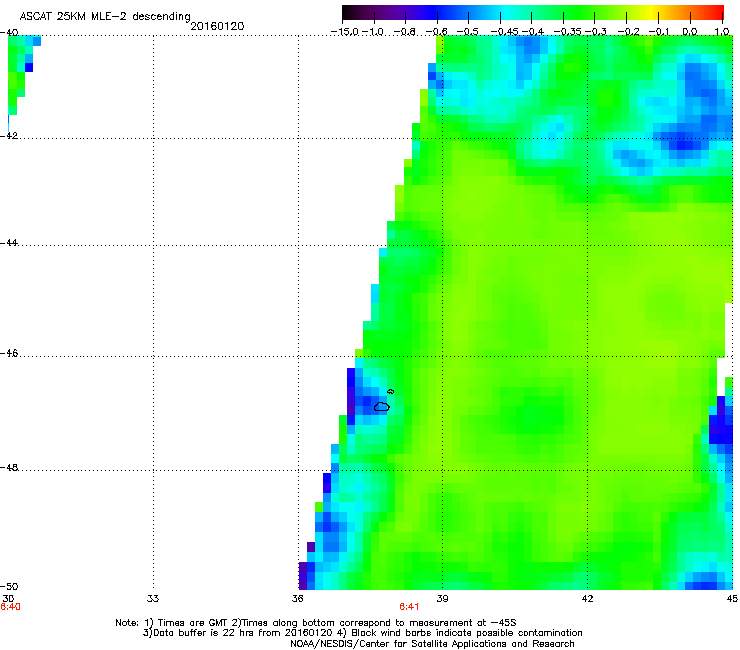Image resolution: width=740 pixels, height=650 pixels.
Task: Click the color scale label 0.0
Action: (x=690, y=32)
